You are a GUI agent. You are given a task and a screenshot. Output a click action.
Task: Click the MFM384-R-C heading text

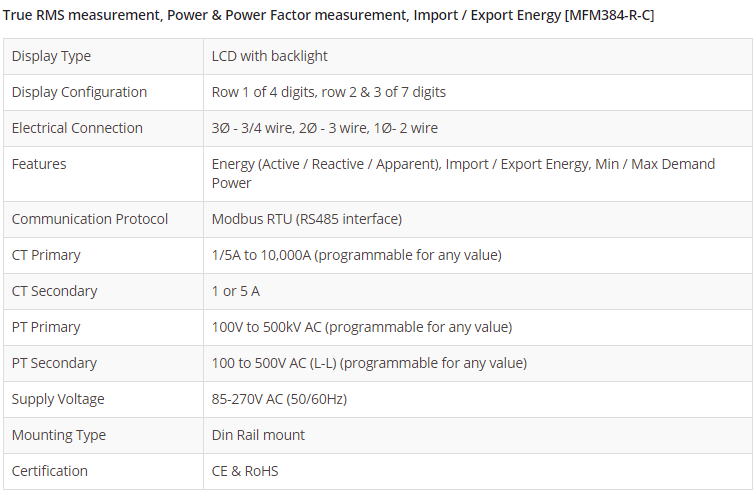coord(329,16)
